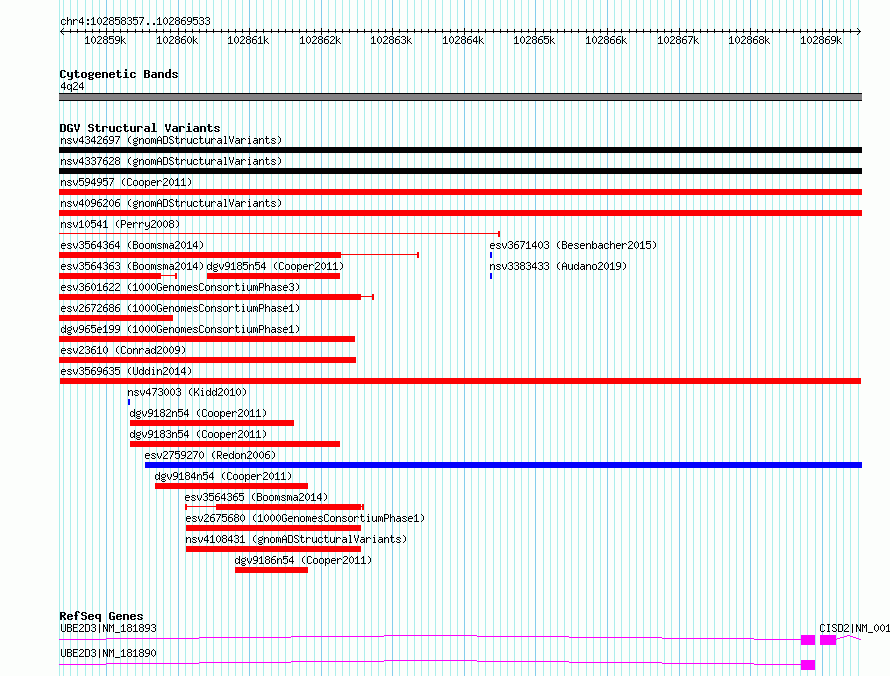
Task: Click the Cytogenetic Bands track title
Action: (119, 74)
